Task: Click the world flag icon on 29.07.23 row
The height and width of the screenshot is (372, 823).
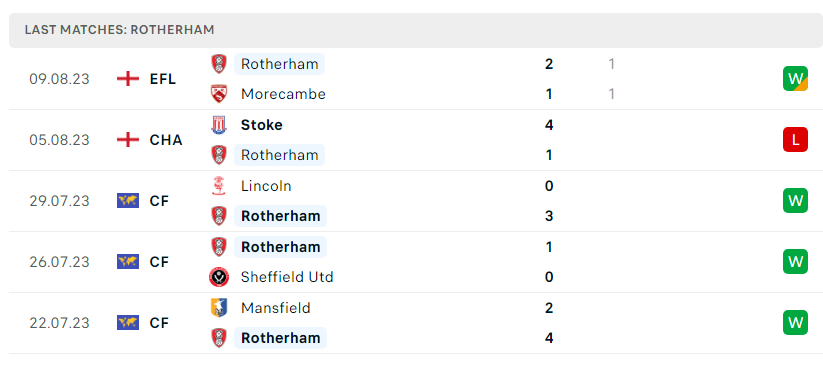Action: click(x=128, y=201)
